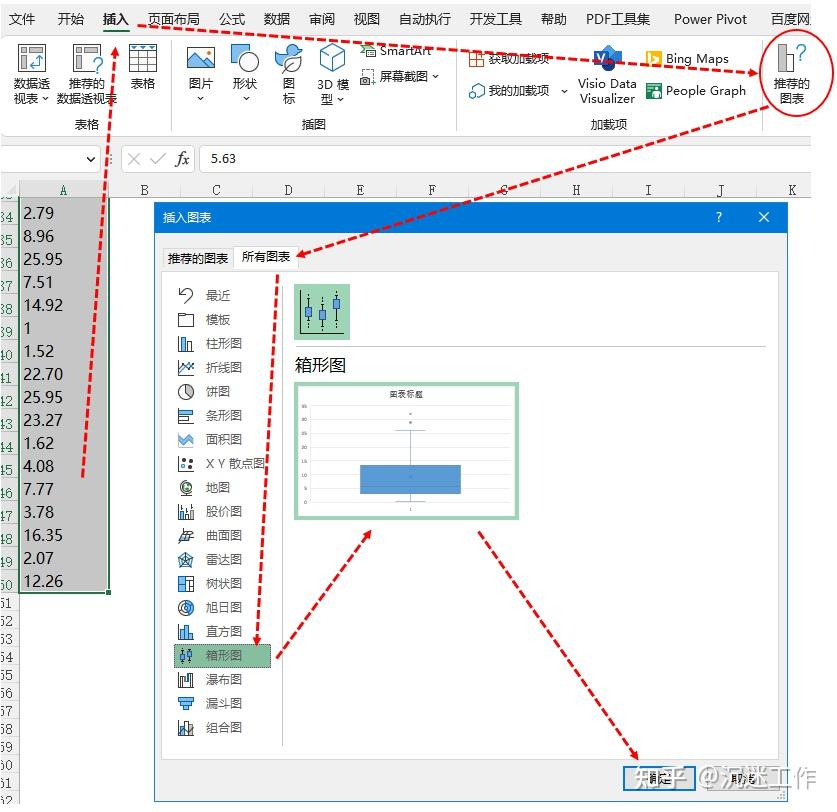837x812 pixels.
Task: Select 组合图 (Combo) chart type
Action: pyautogui.click(x=223, y=728)
